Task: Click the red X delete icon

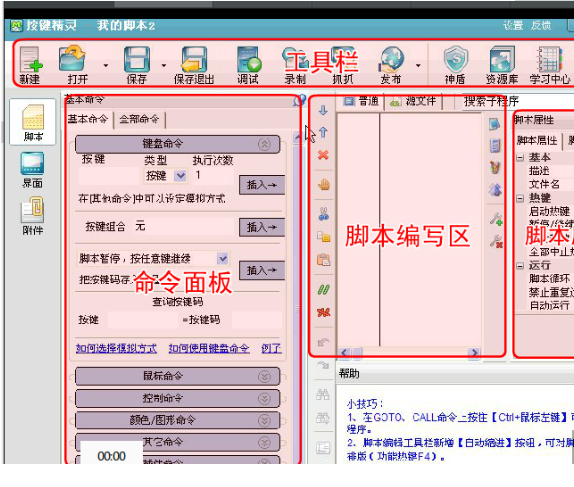Action: tap(323, 155)
